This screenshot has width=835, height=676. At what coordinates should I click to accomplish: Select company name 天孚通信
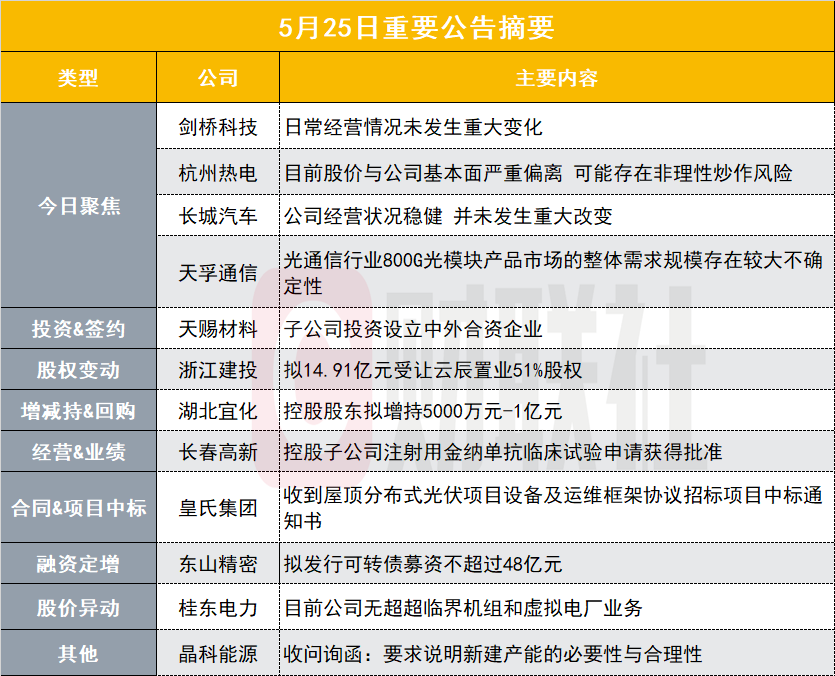point(218,273)
